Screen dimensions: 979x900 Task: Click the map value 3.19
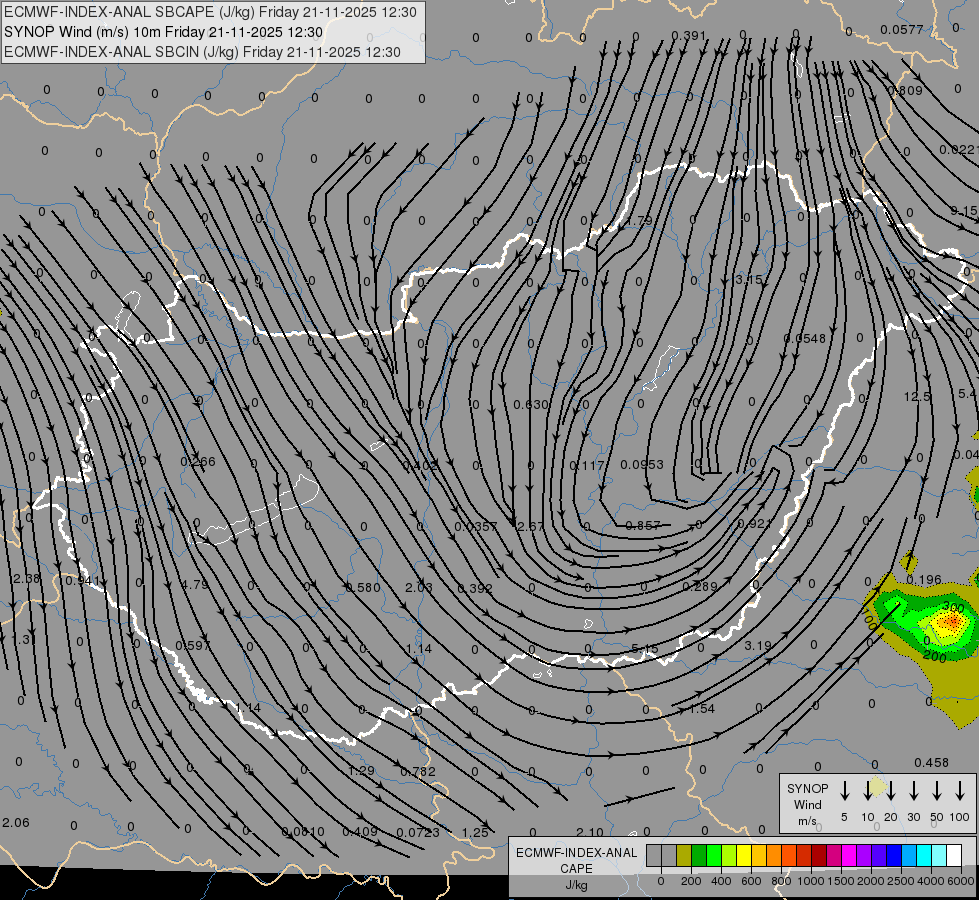(758, 646)
